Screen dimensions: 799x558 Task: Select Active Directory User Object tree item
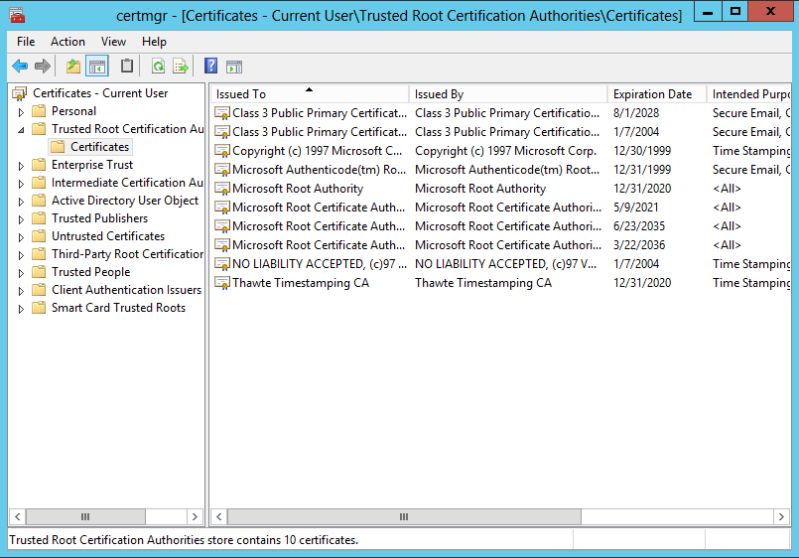pos(125,200)
